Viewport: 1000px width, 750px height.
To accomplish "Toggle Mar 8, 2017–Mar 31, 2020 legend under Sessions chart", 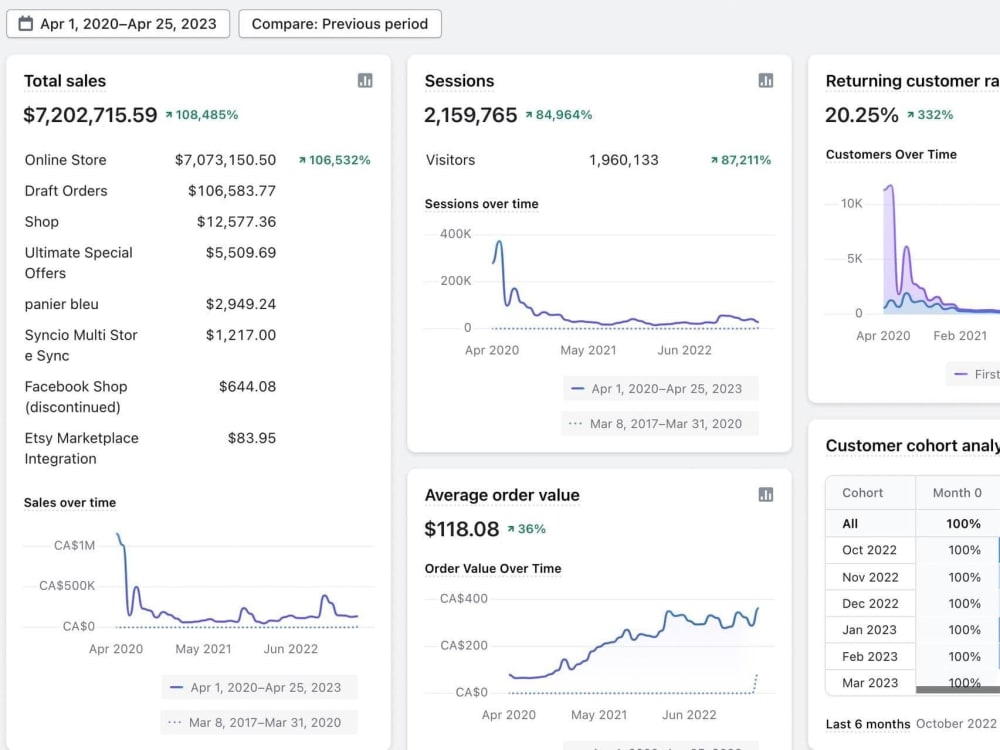I will pyautogui.click(x=659, y=423).
